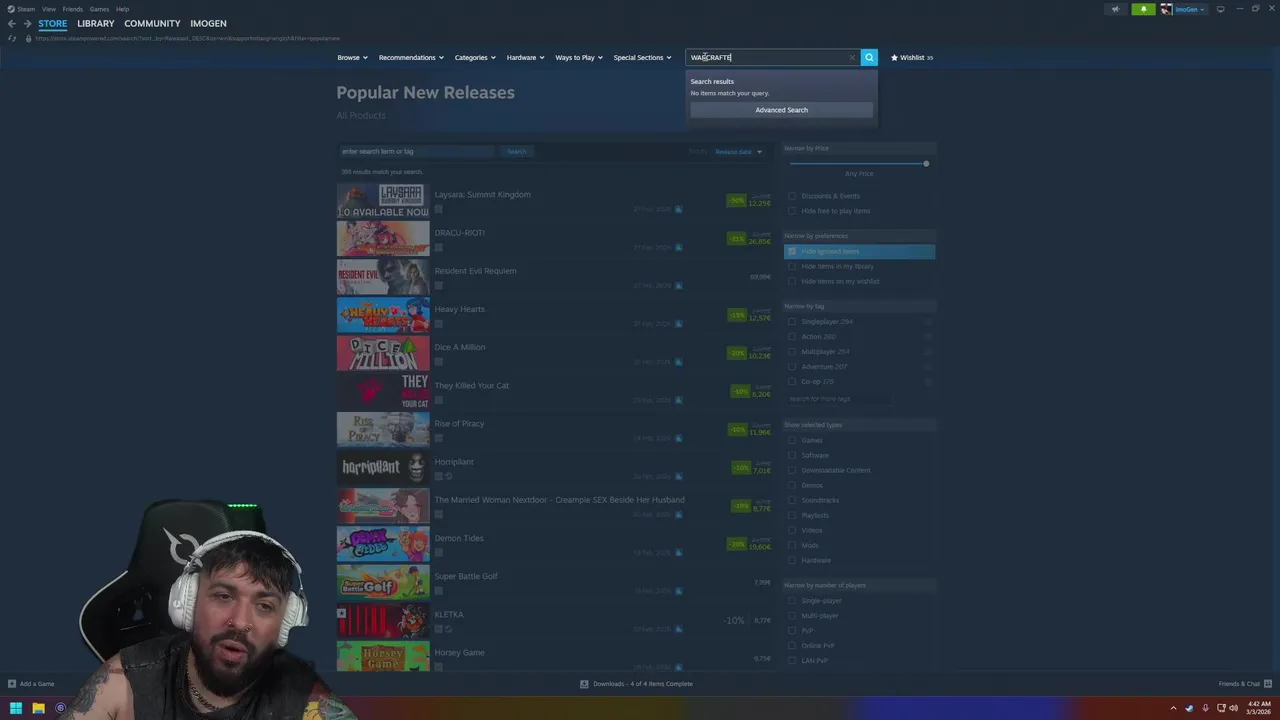Uncheck Hide ignored items

click(x=792, y=251)
